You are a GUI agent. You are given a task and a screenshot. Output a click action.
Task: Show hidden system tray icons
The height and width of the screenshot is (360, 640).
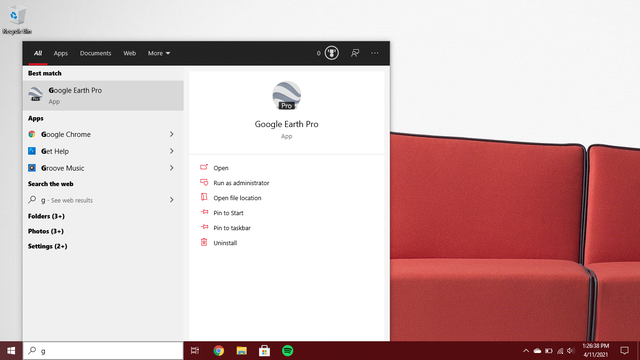click(x=526, y=351)
